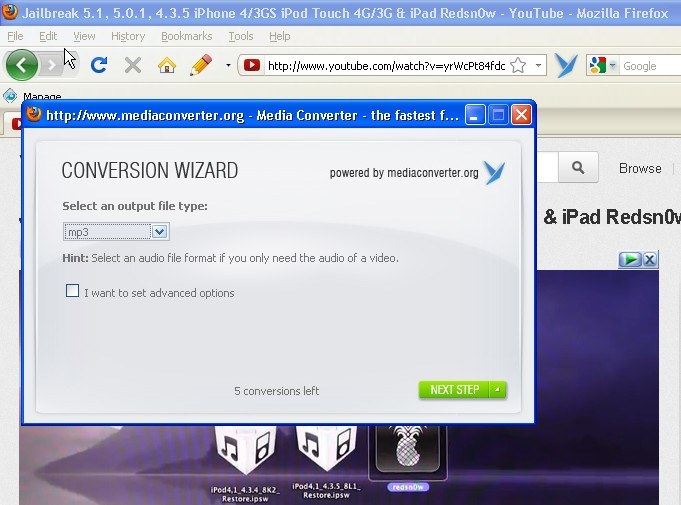Close the ad with the blue X icon

650,260
